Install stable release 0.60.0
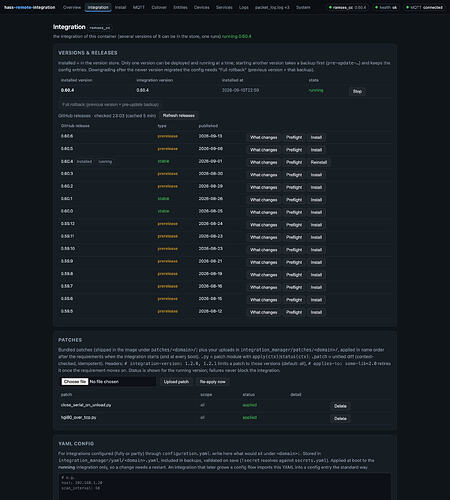Screen dimensions: 450x500 pos(316,212)
